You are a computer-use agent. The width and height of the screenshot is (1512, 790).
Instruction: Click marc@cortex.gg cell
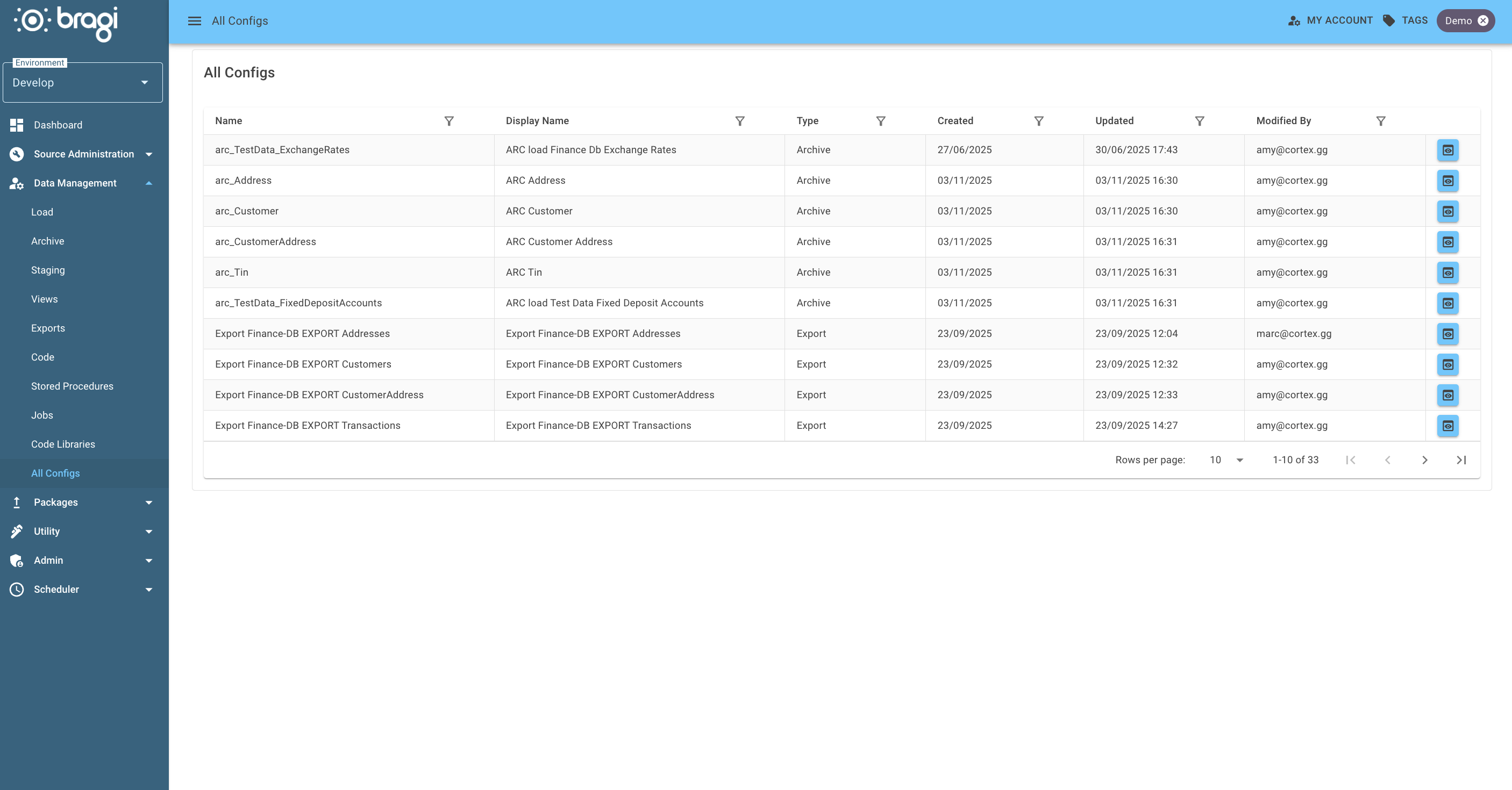1335,334
